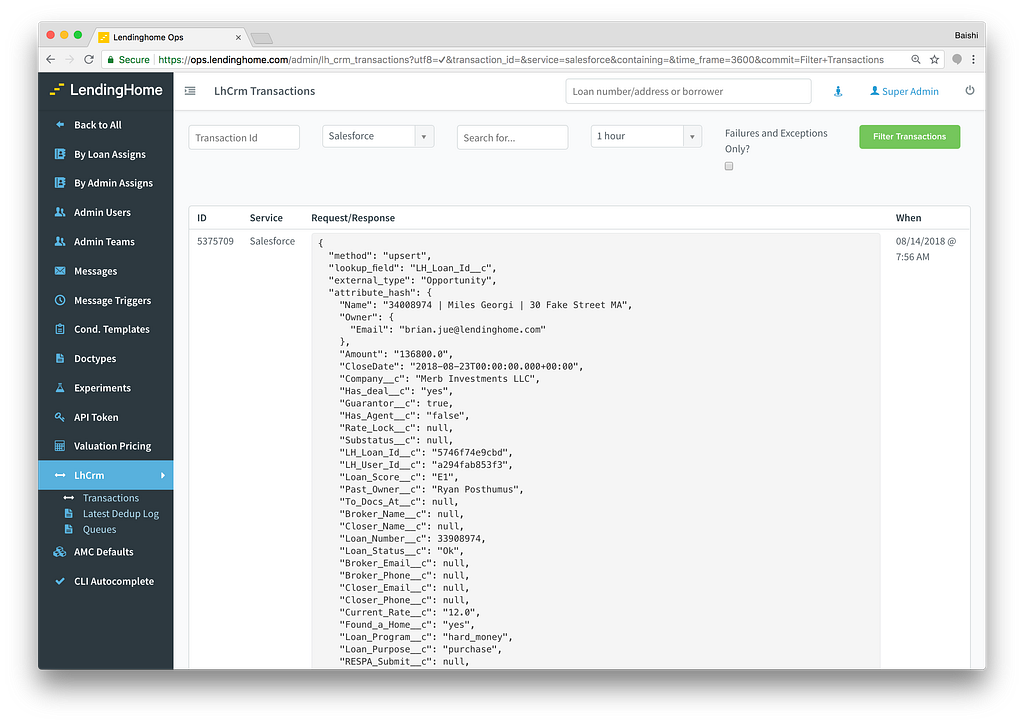Click the Request/Response column header
The width and height of the screenshot is (1024, 724).
coord(353,218)
